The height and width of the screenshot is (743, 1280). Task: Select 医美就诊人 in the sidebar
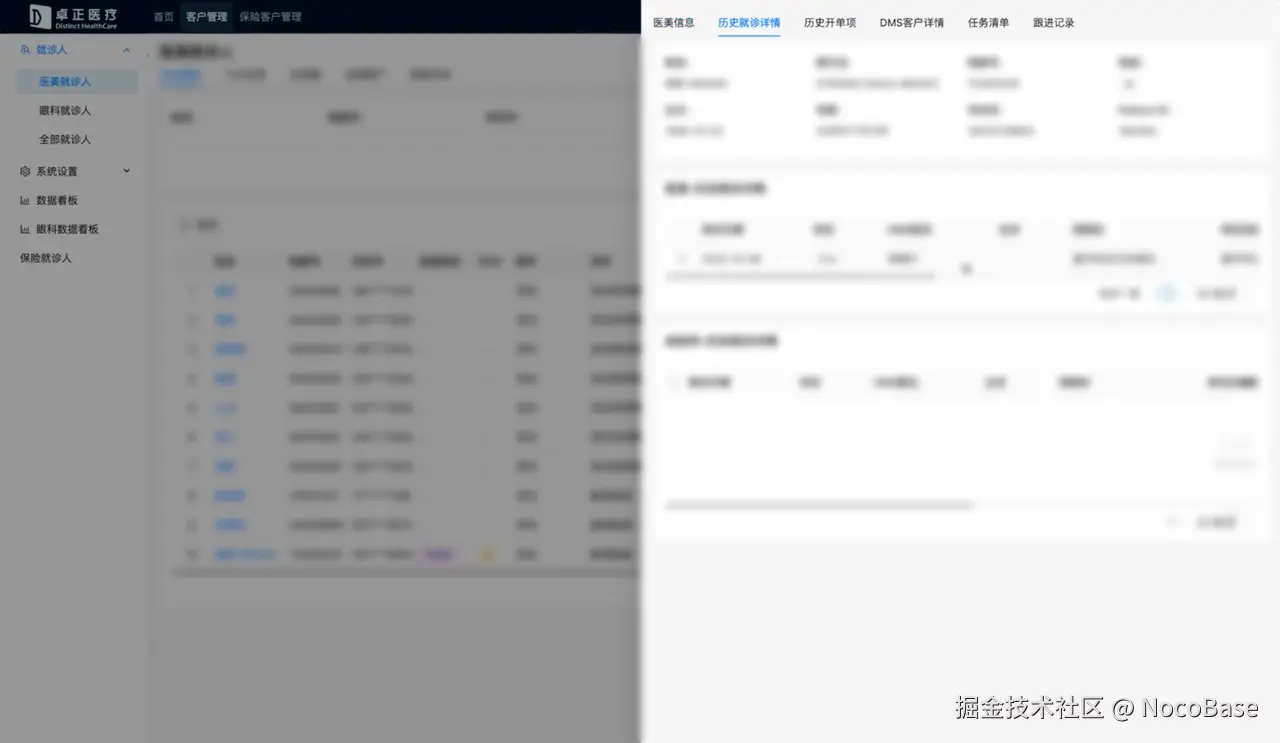click(77, 81)
